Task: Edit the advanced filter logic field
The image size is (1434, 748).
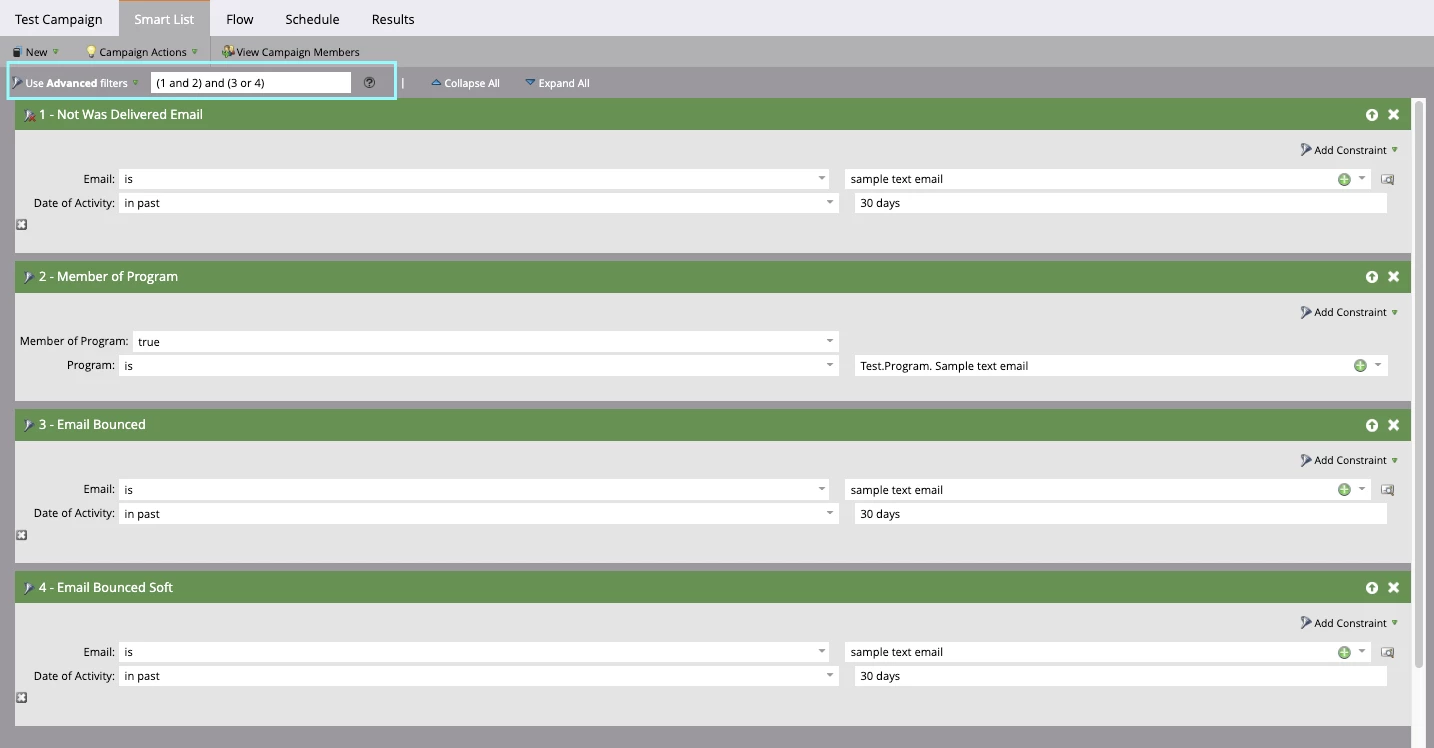Action: [x=251, y=83]
